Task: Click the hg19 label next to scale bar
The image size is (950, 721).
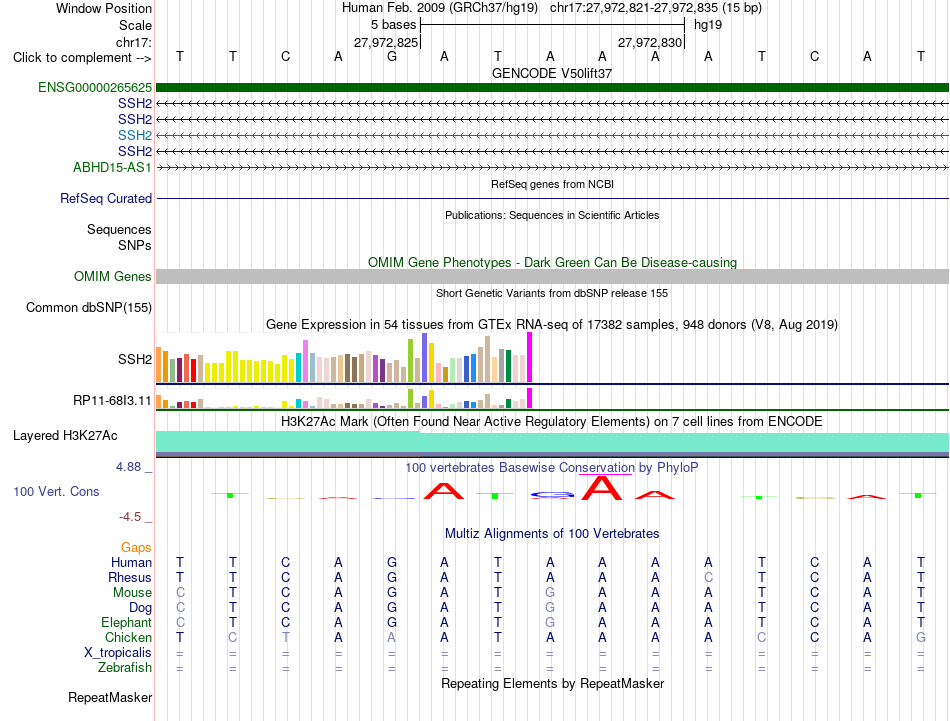Action: pyautogui.click(x=708, y=25)
